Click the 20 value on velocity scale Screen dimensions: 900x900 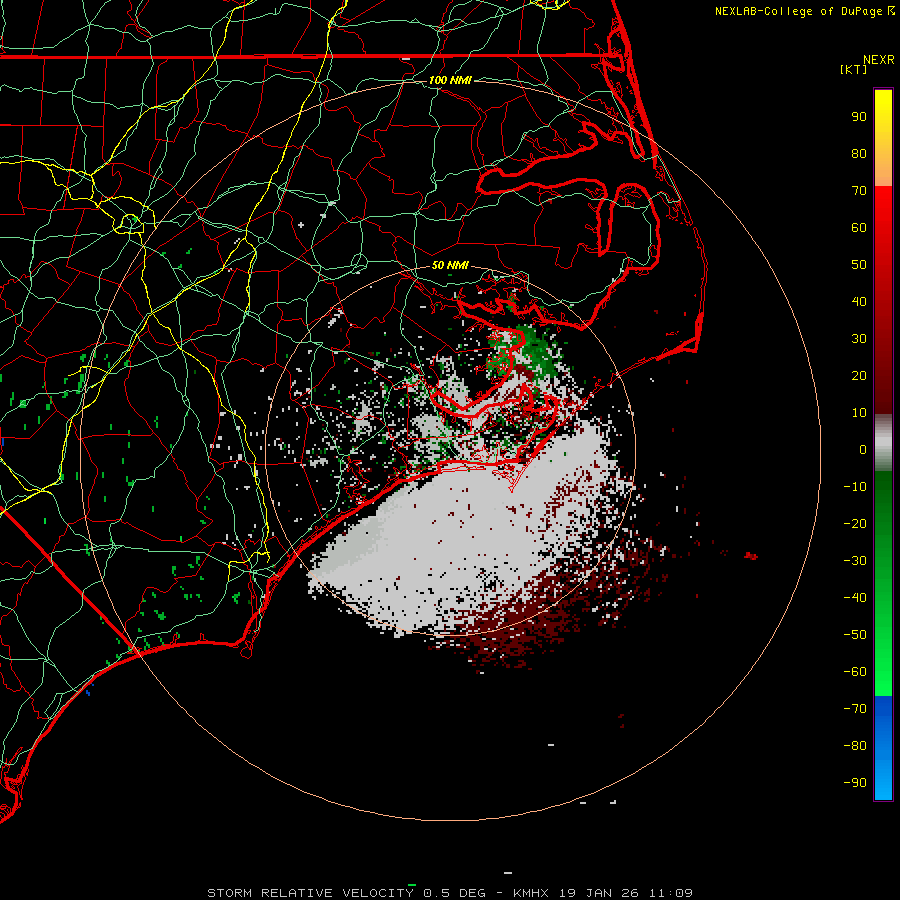click(x=859, y=376)
